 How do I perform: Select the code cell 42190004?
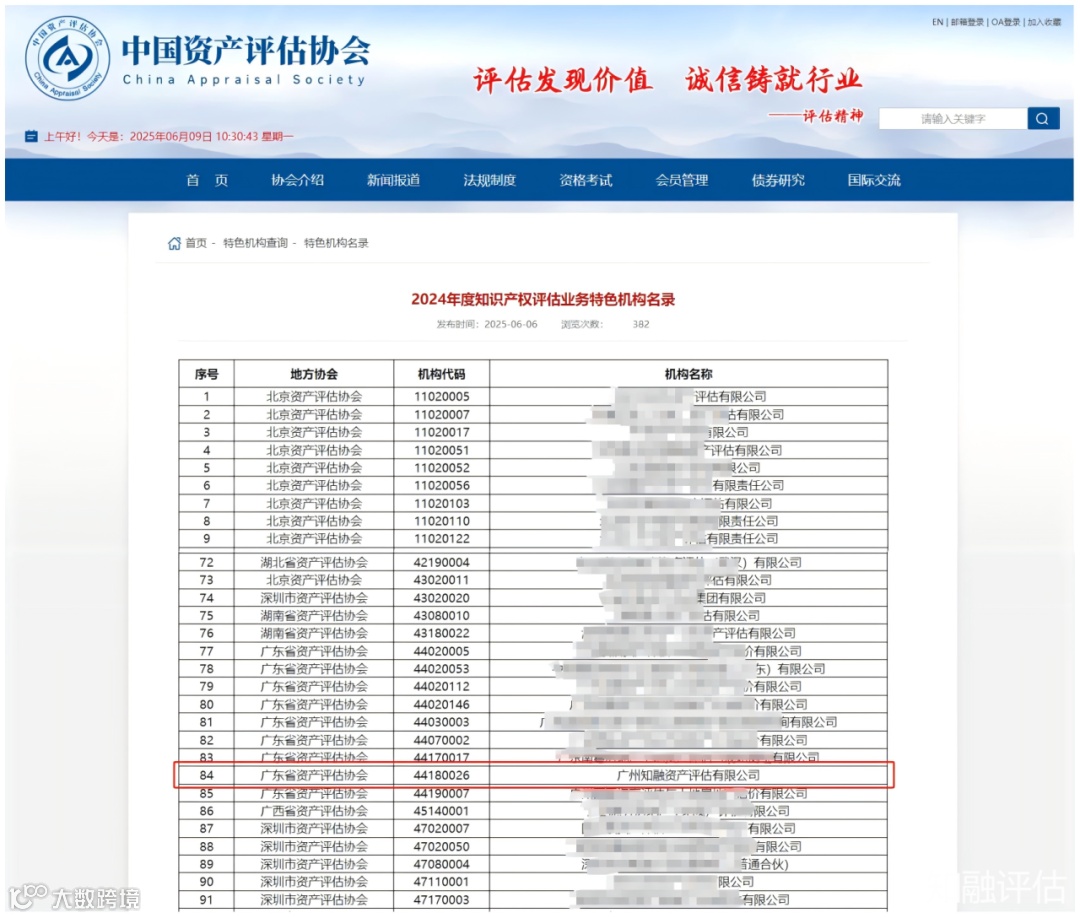[442, 563]
